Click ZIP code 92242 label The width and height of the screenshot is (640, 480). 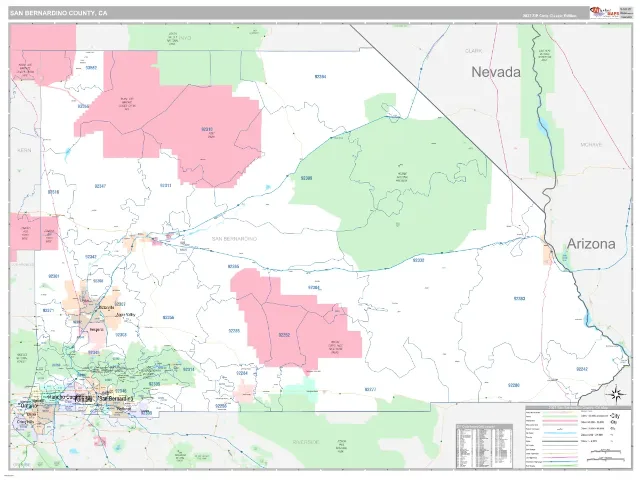click(x=582, y=369)
